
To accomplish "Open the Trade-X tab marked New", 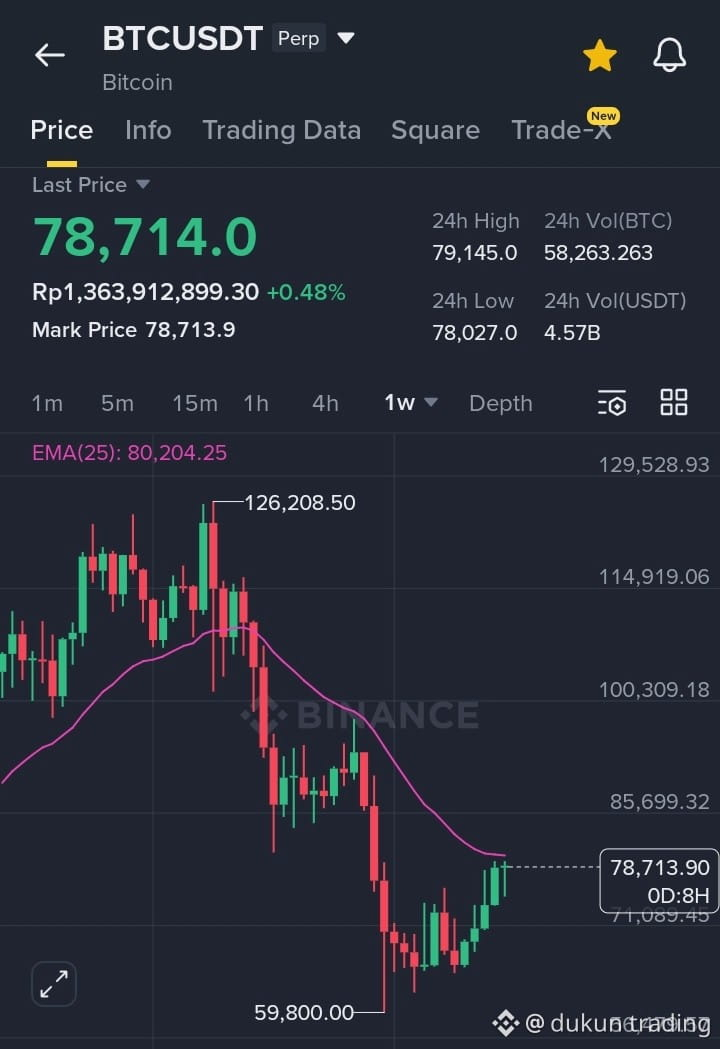I will point(562,128).
